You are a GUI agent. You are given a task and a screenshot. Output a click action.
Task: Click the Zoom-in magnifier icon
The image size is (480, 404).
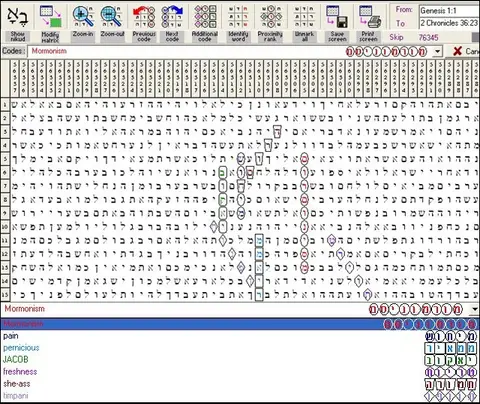[83, 16]
